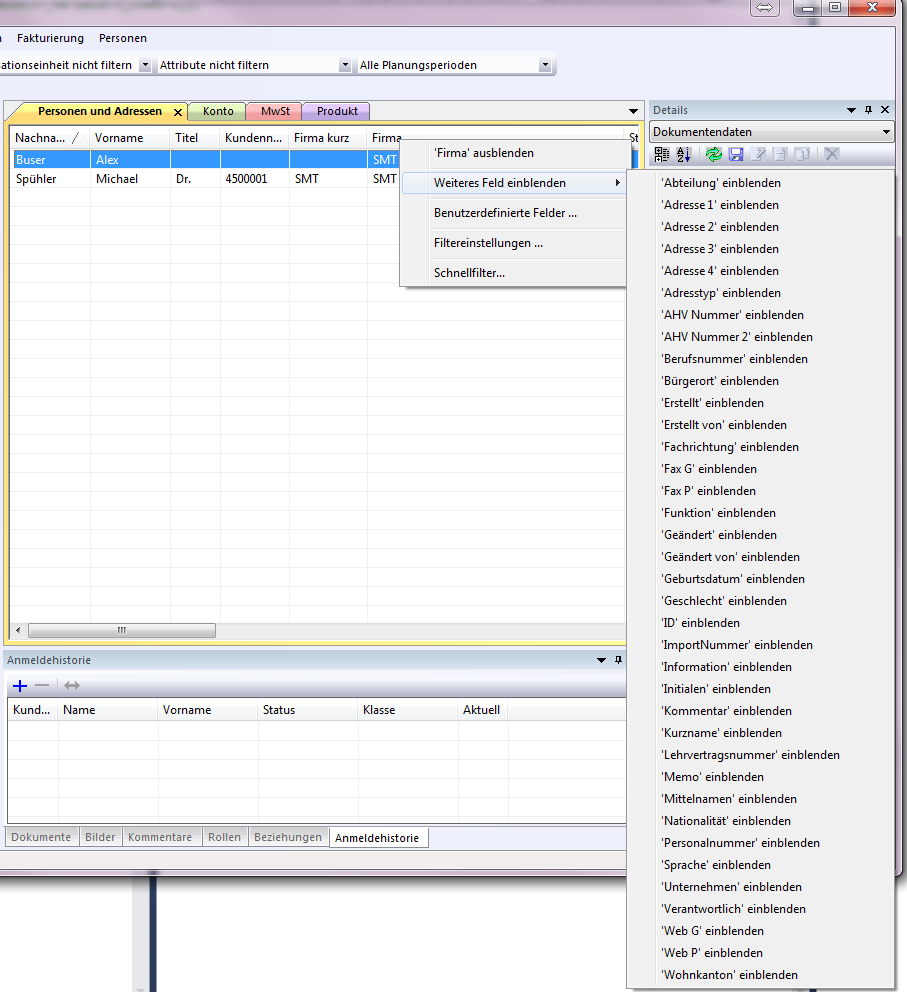The image size is (907, 992).
Task: Click the save floppy disk icon
Action: [736, 154]
